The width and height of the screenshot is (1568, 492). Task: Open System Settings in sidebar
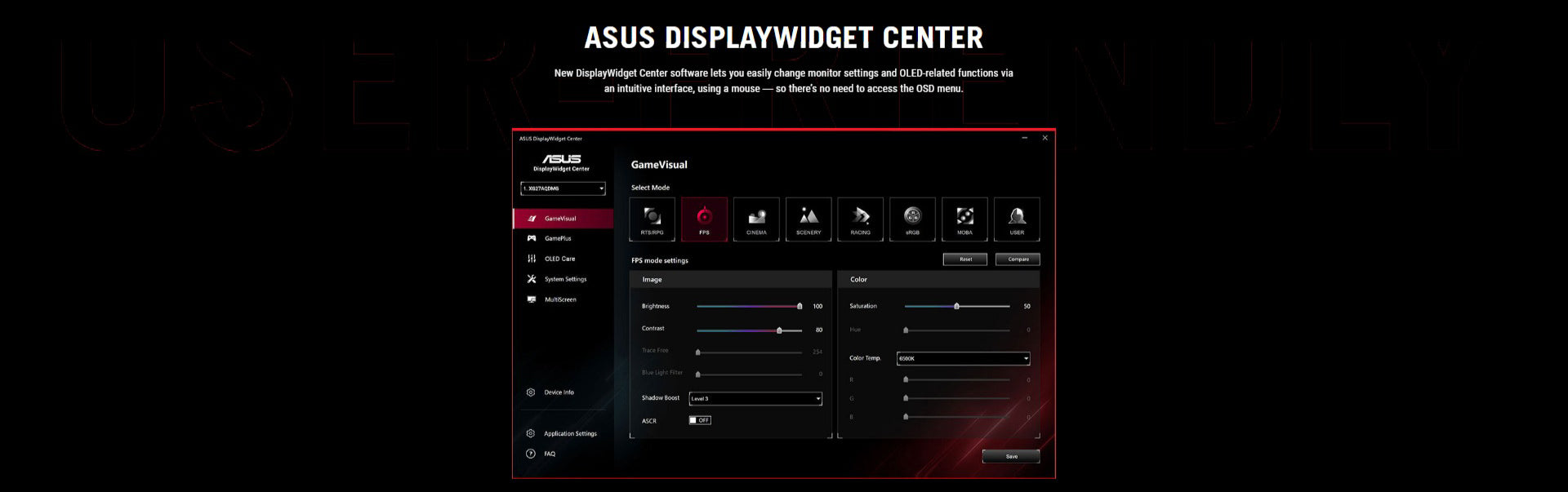565,279
